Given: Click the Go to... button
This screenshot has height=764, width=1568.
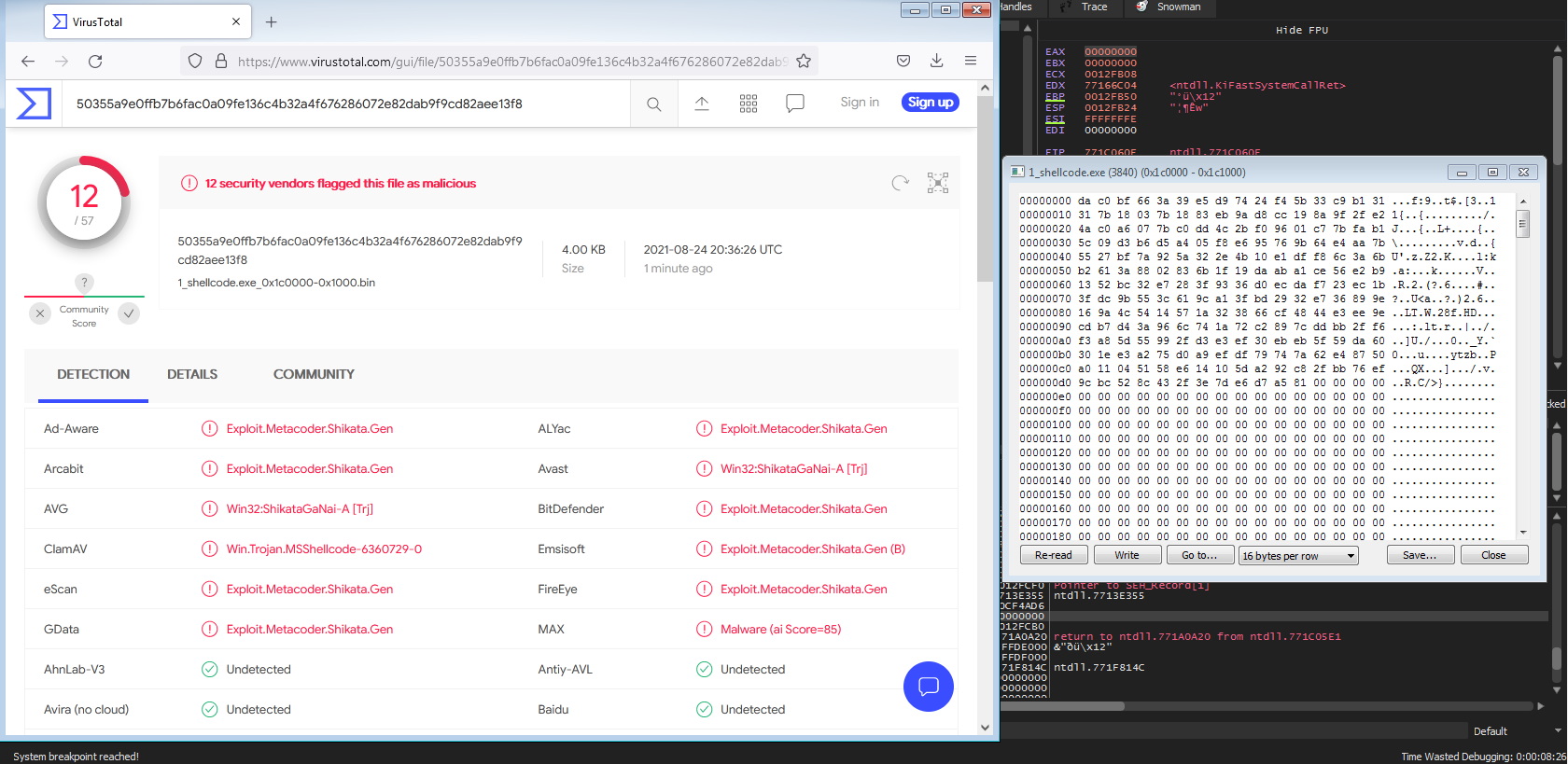Looking at the screenshot, I should tap(1199, 555).
